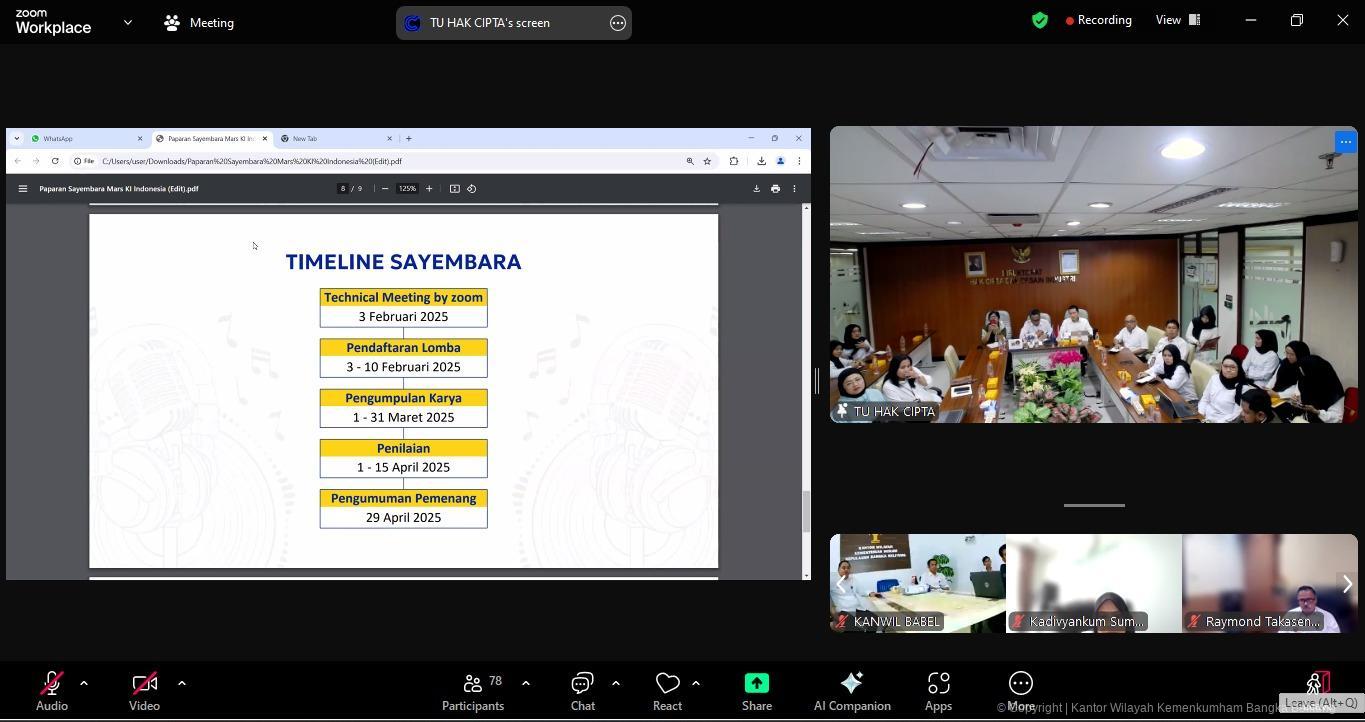Open the React emoji menu
Viewport: 1365px width, 722px height.
(x=667, y=691)
